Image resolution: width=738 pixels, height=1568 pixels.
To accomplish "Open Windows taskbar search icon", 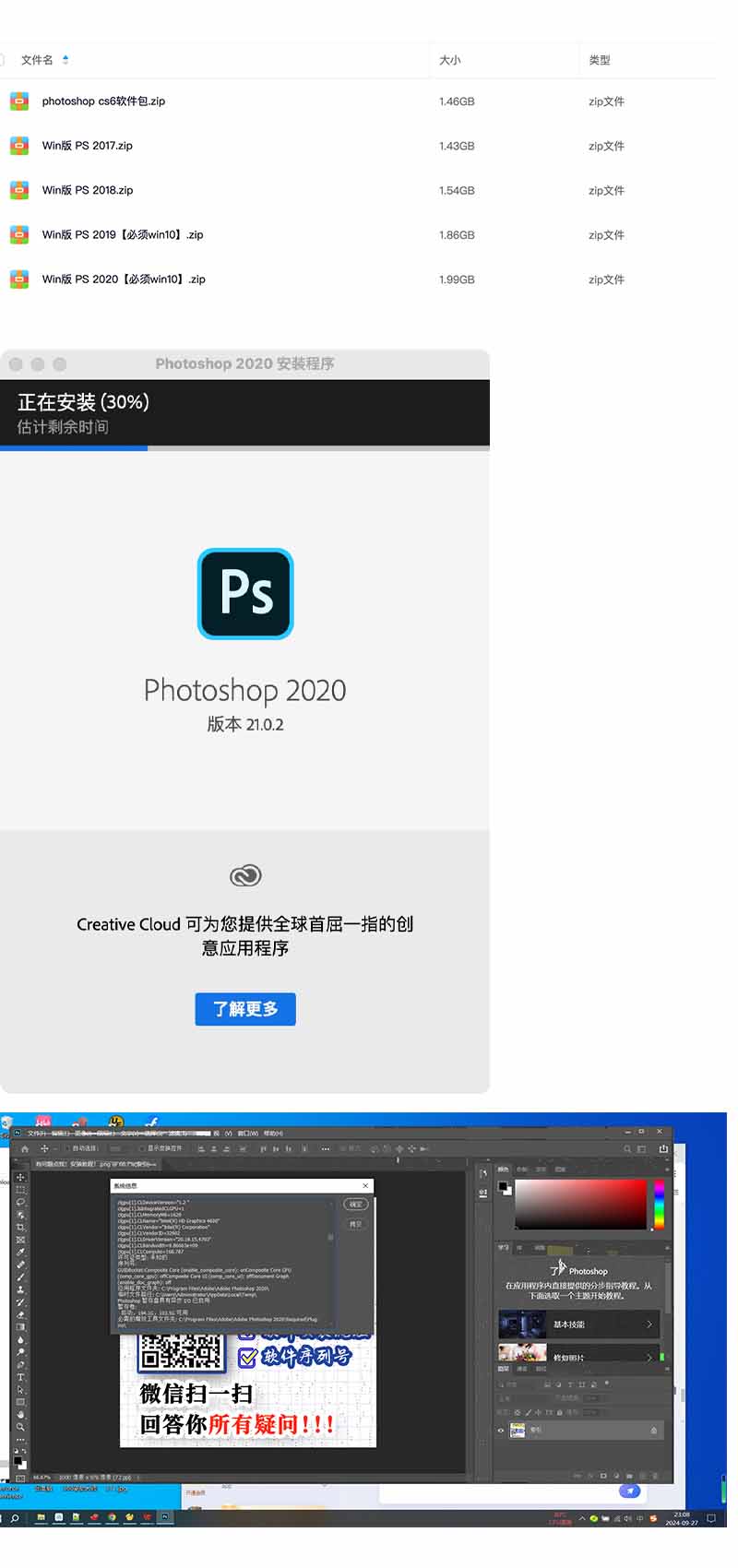I will (15, 1517).
